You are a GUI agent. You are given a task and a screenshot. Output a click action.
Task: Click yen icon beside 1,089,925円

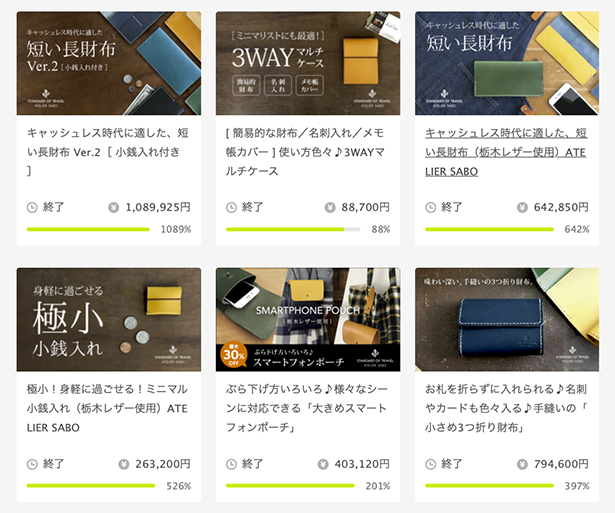(114, 207)
